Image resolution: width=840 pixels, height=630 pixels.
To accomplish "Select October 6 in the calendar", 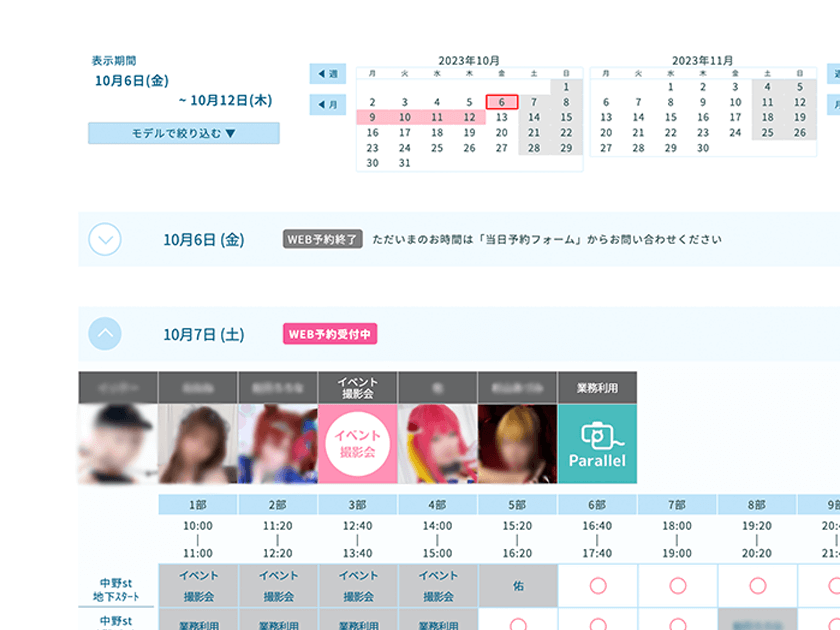I will pos(502,102).
